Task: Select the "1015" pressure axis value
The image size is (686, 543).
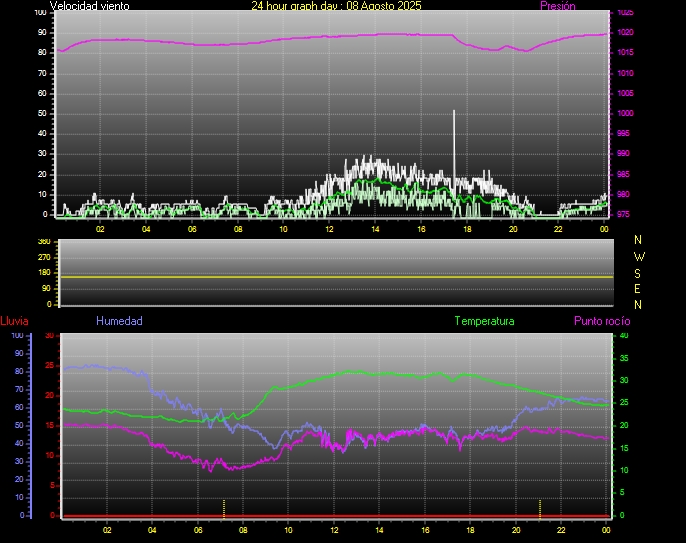Action: 626,53
